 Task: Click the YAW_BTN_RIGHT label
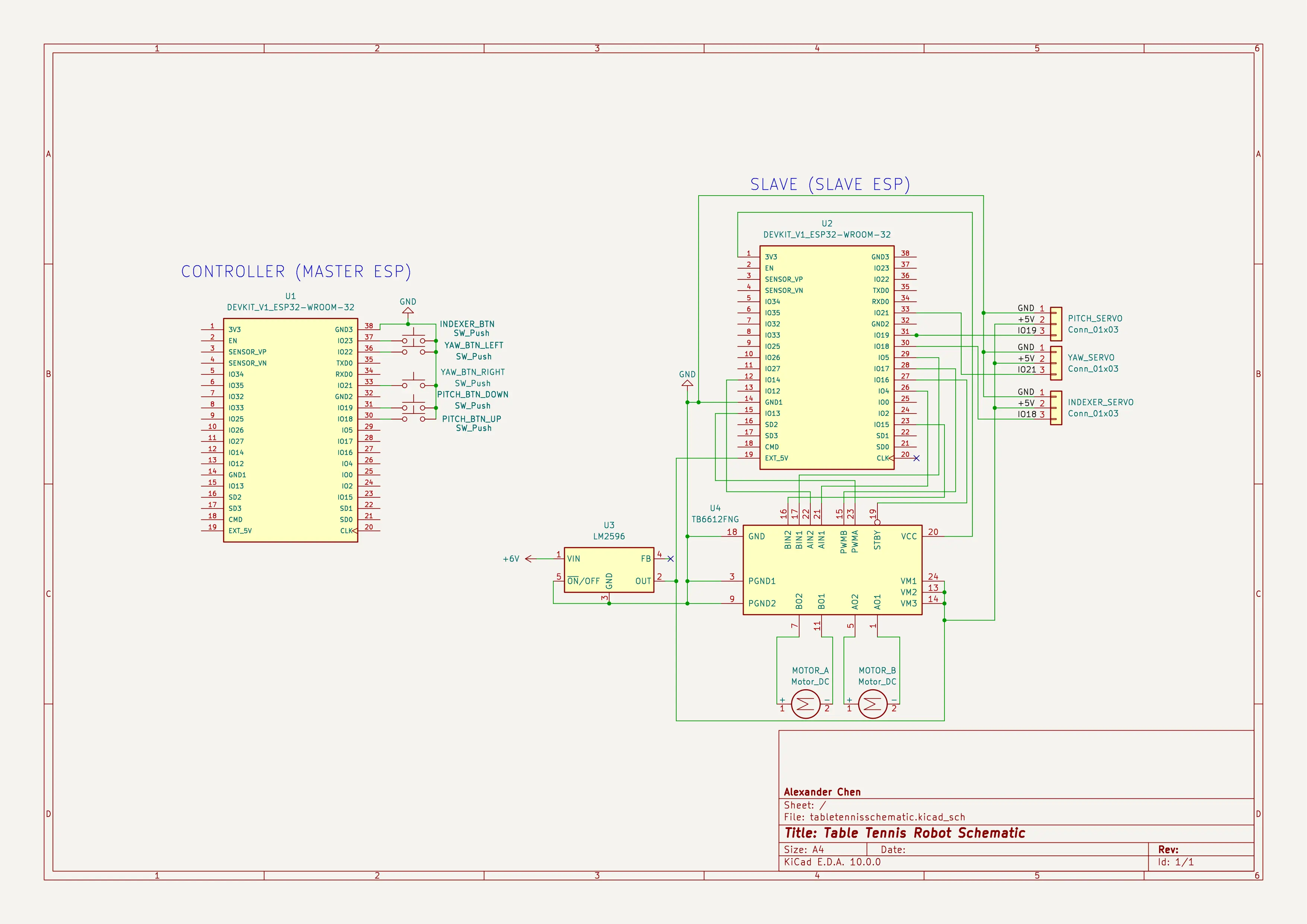click(472, 372)
